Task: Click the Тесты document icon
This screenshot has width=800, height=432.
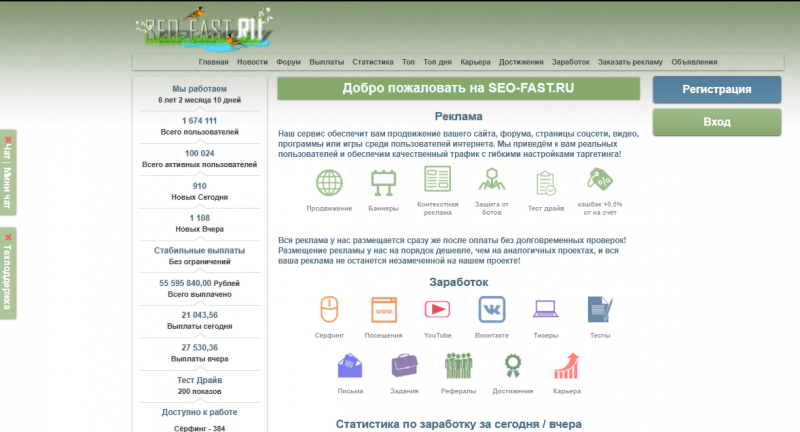Action: click(x=600, y=310)
